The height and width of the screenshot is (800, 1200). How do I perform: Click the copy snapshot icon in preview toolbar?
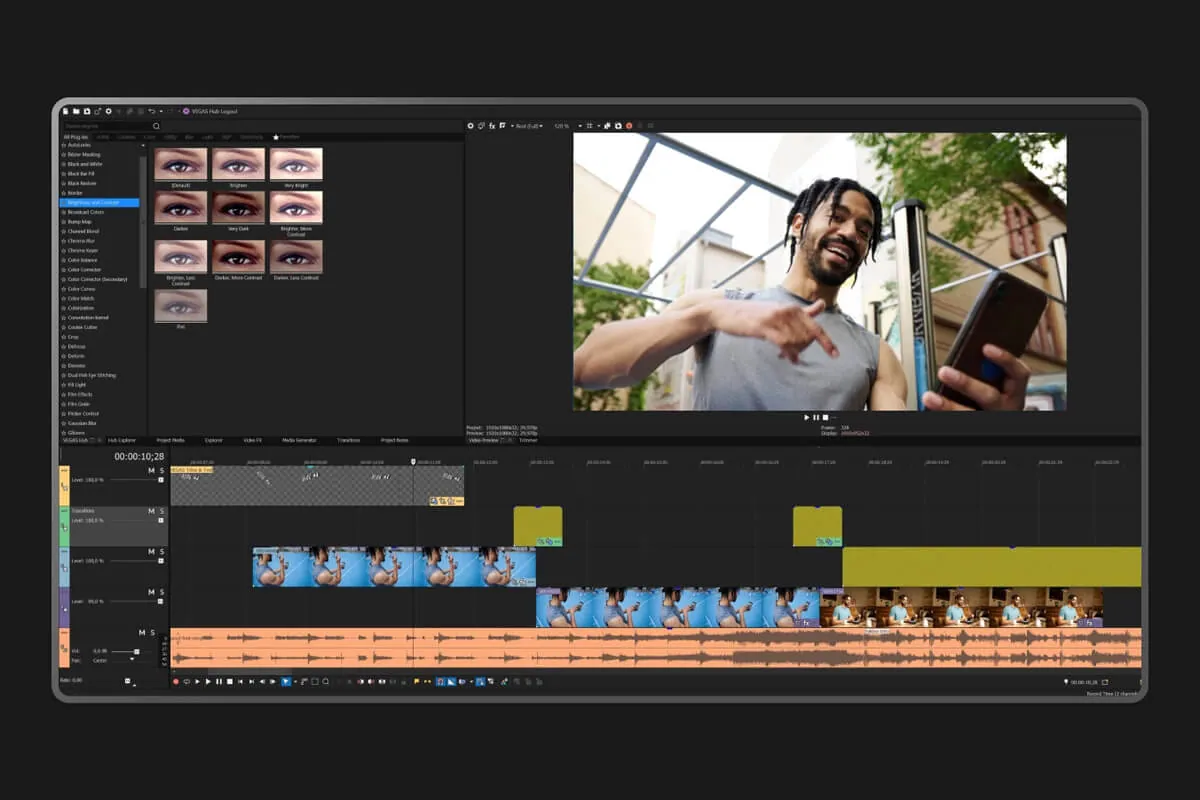click(607, 126)
